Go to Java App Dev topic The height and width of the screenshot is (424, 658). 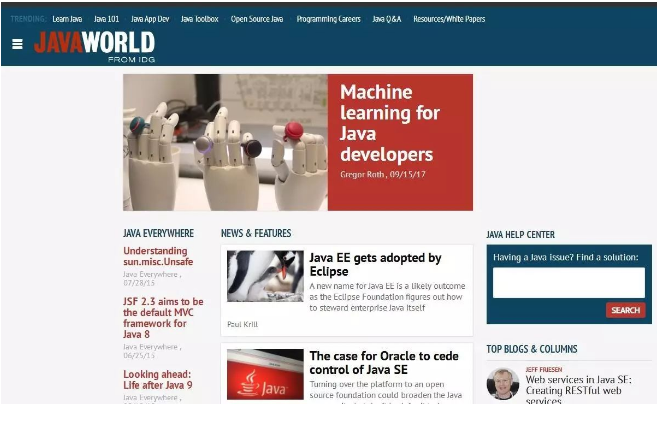pyautogui.click(x=150, y=19)
